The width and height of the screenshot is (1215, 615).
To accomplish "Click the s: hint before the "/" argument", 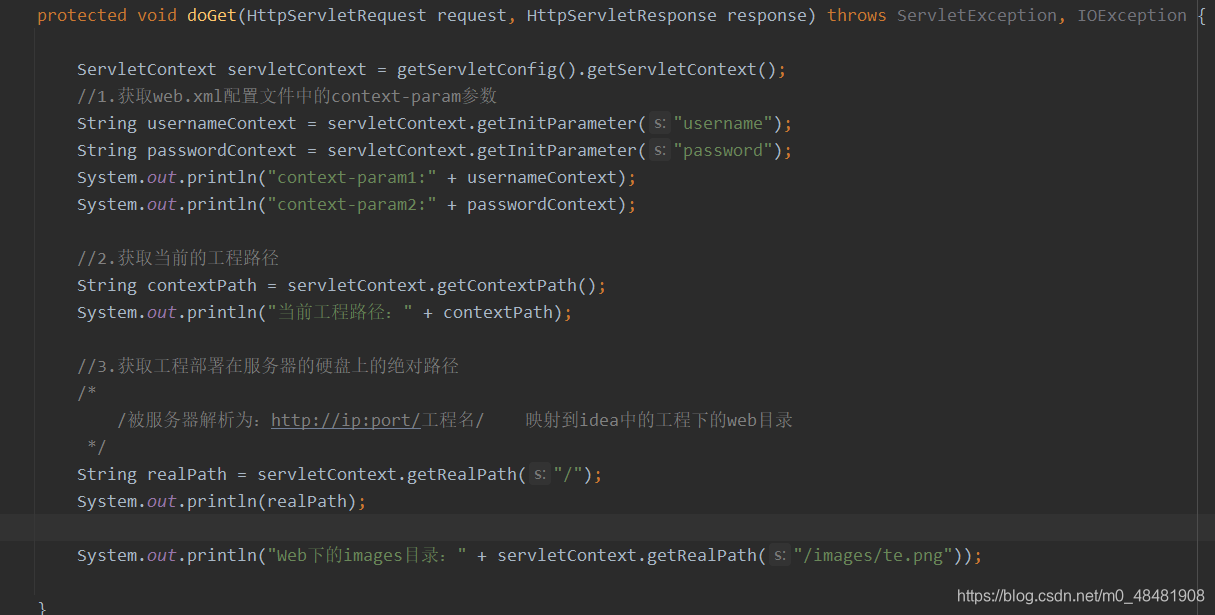I will pyautogui.click(x=539, y=474).
